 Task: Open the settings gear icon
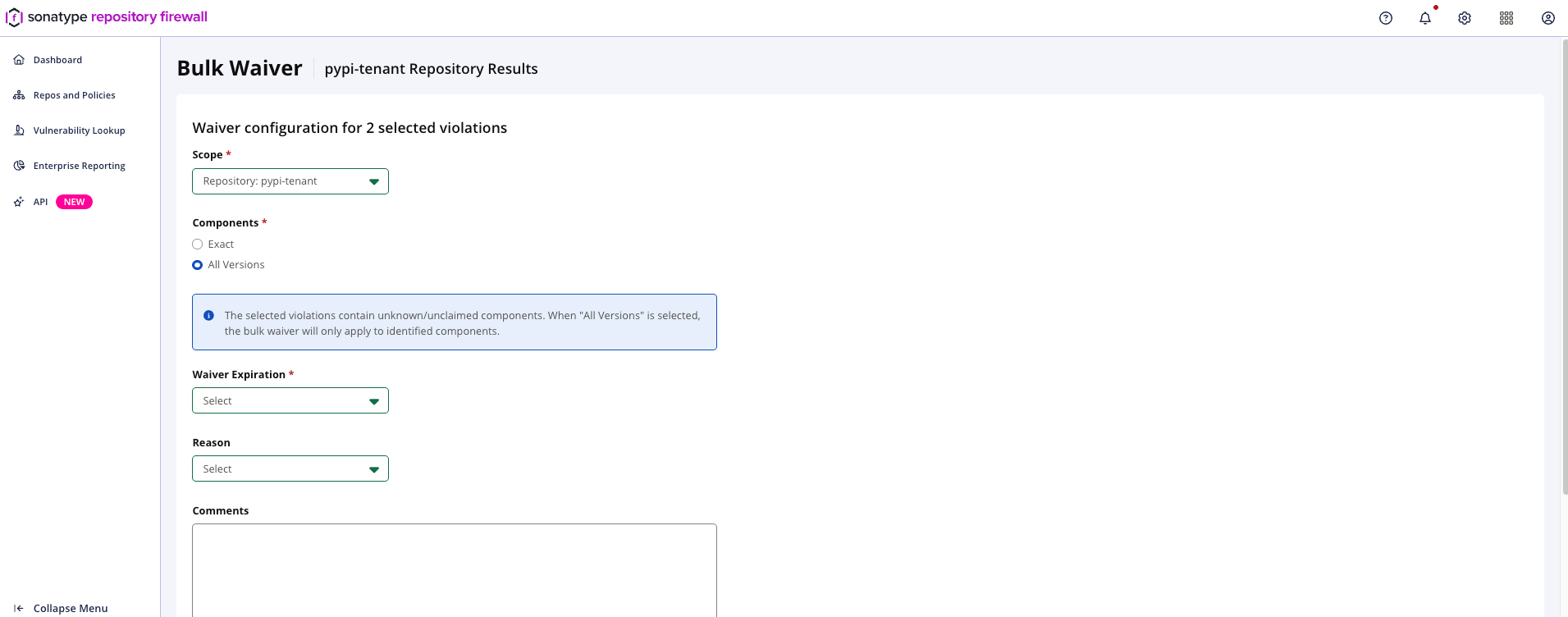click(x=1465, y=18)
